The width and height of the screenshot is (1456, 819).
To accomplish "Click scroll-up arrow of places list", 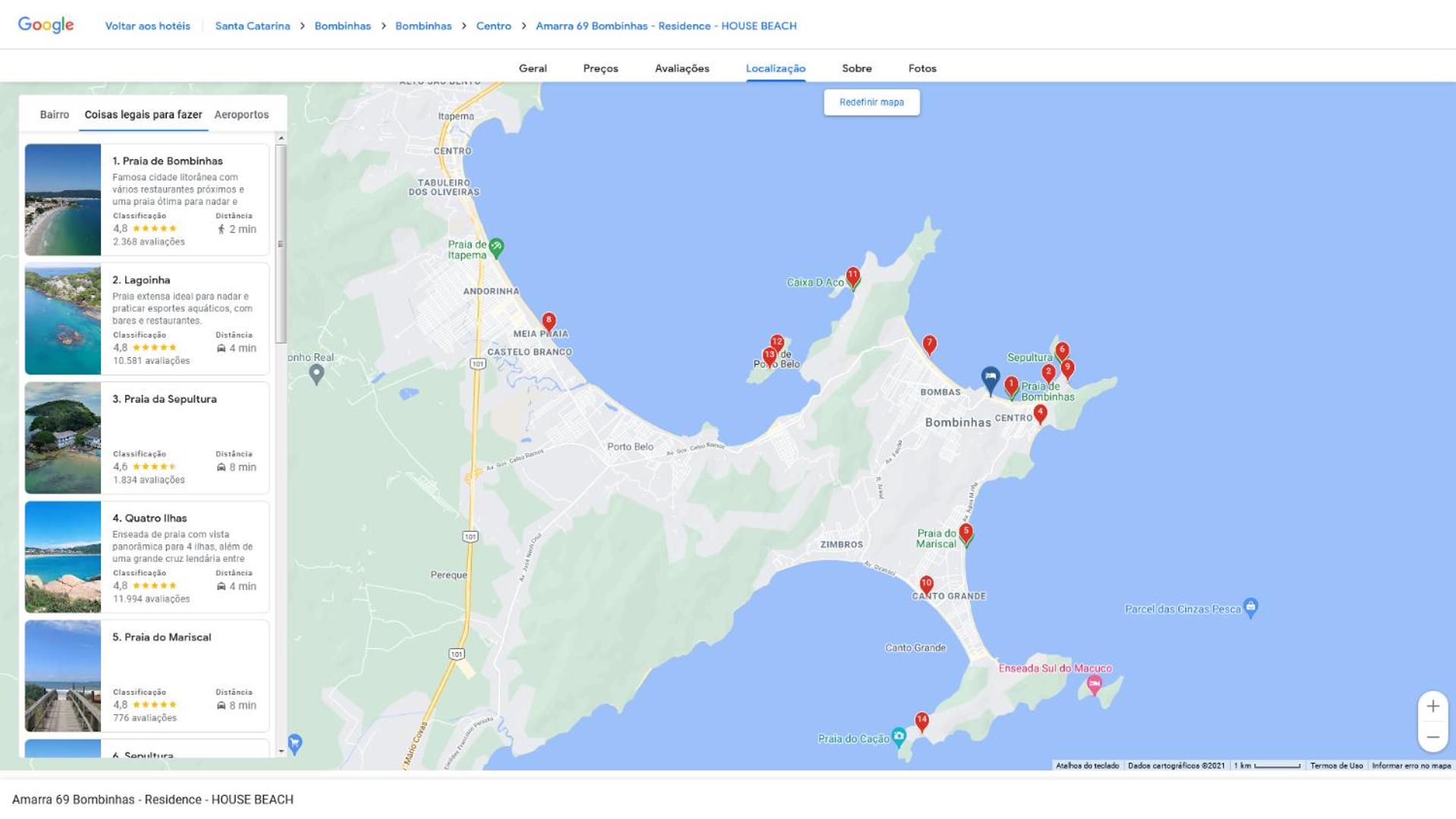I will (281, 139).
